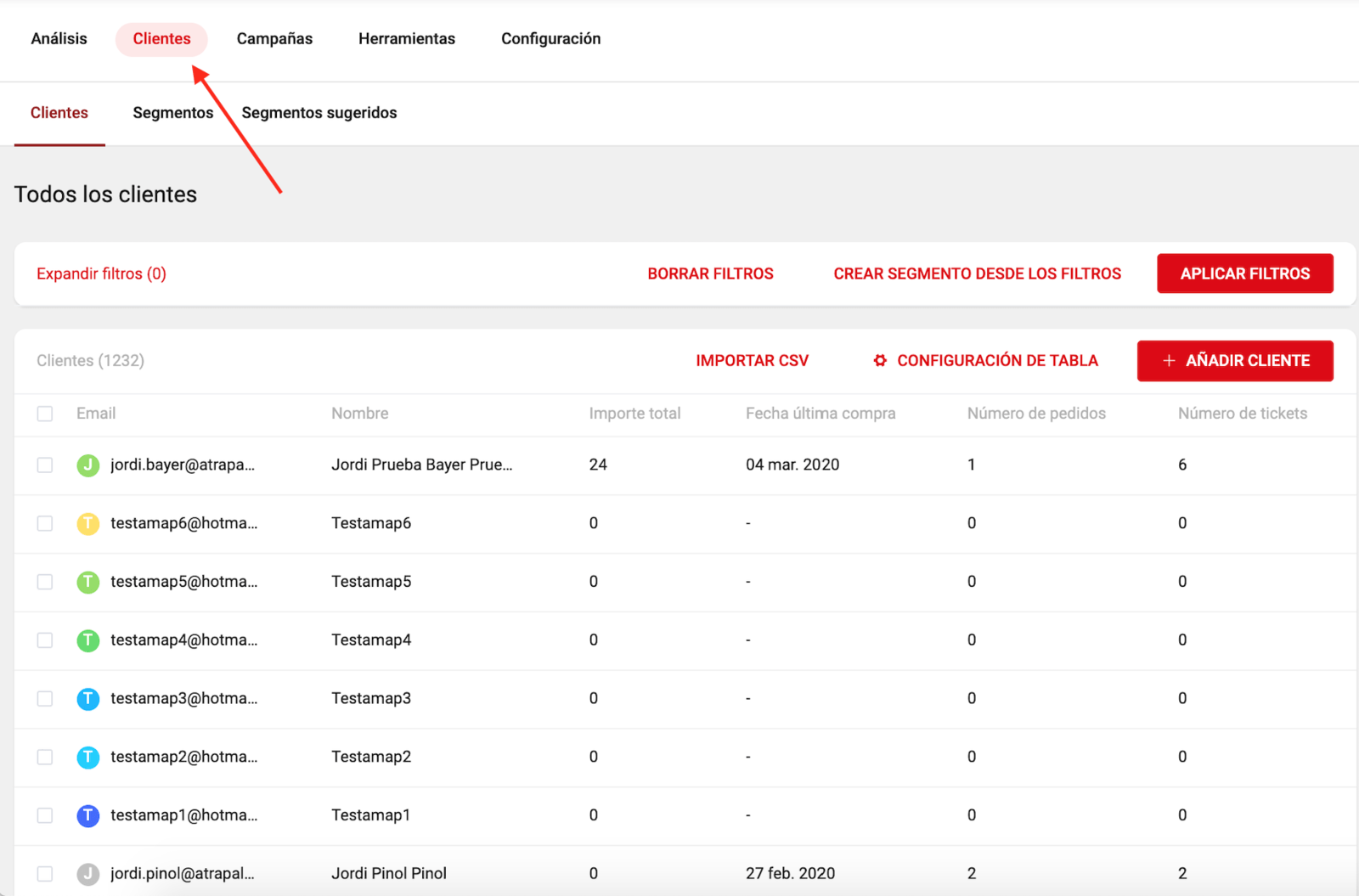Open the Testamap2 customer name

click(371, 757)
